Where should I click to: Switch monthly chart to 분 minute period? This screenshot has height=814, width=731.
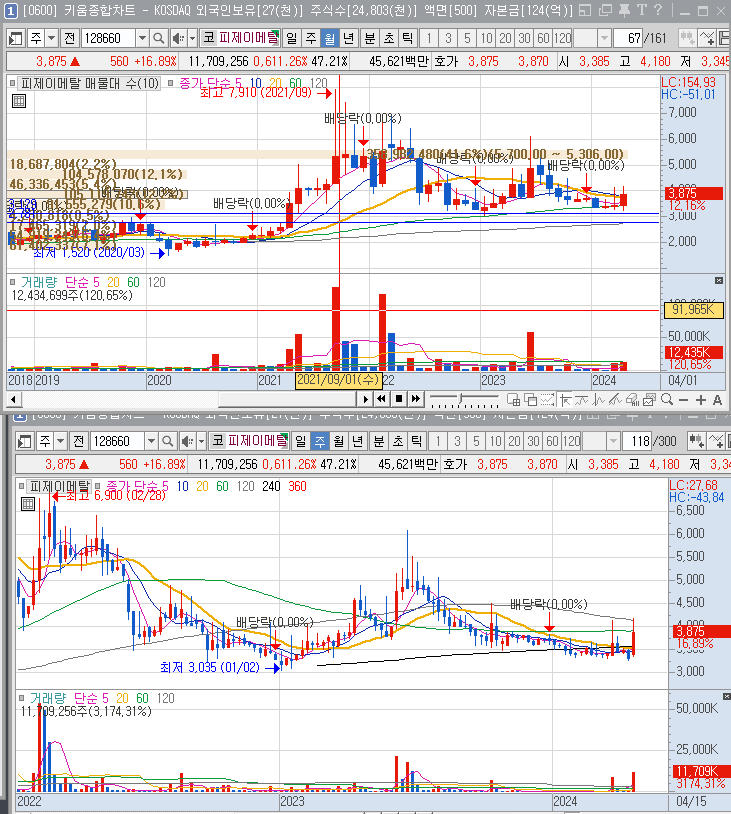point(370,38)
